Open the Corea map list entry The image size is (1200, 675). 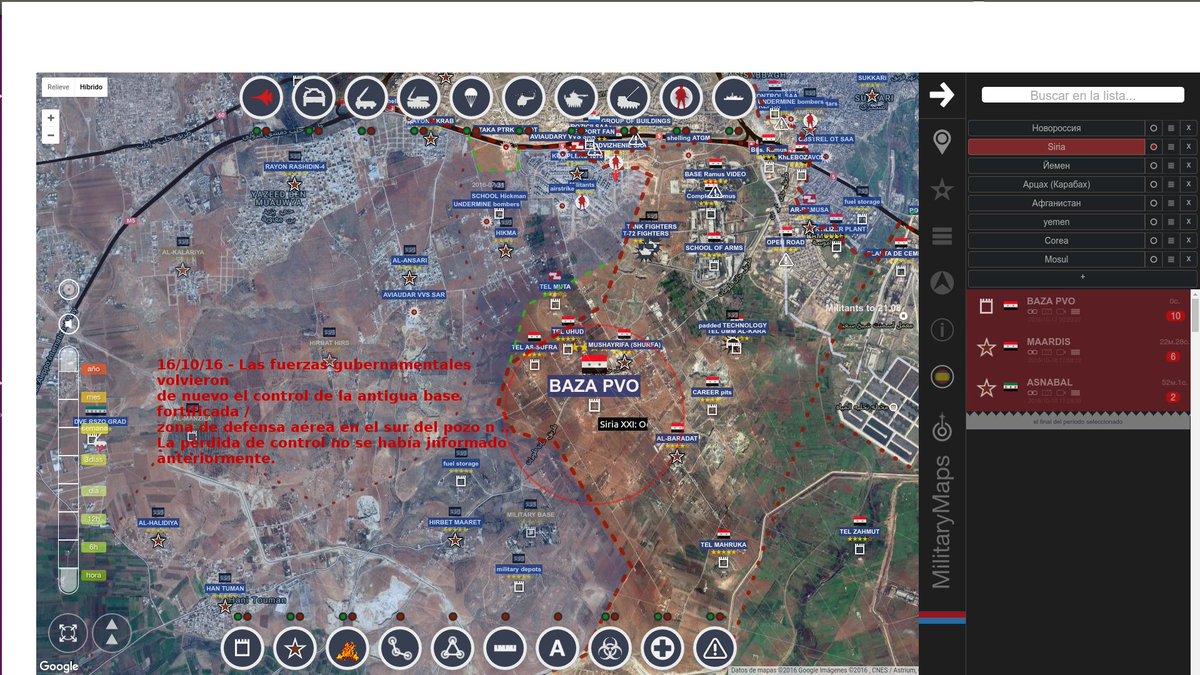1056,240
